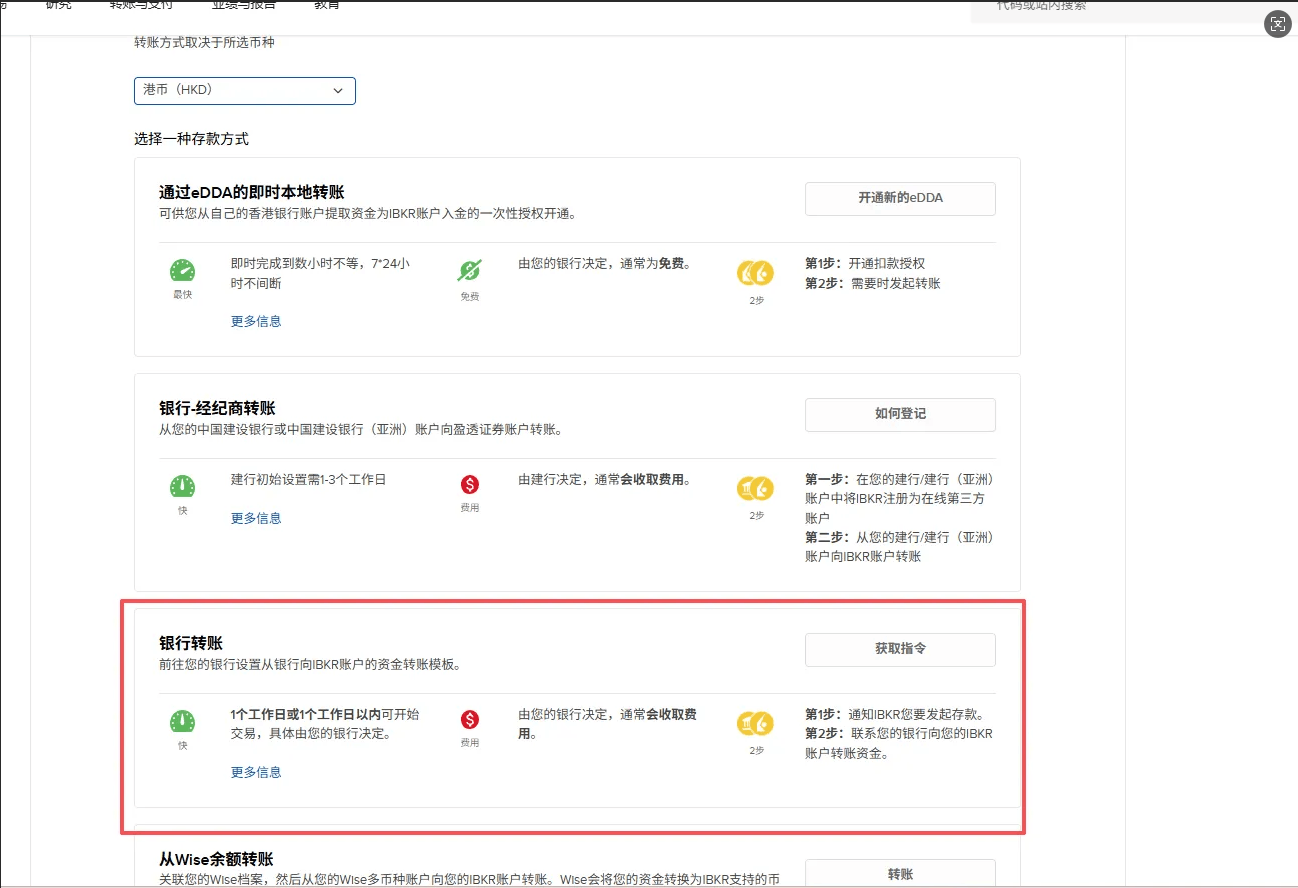1298x888 pixels.
Task: Click the text '1个工作日或1个工作日以内可开始交易'
Action: (325, 724)
